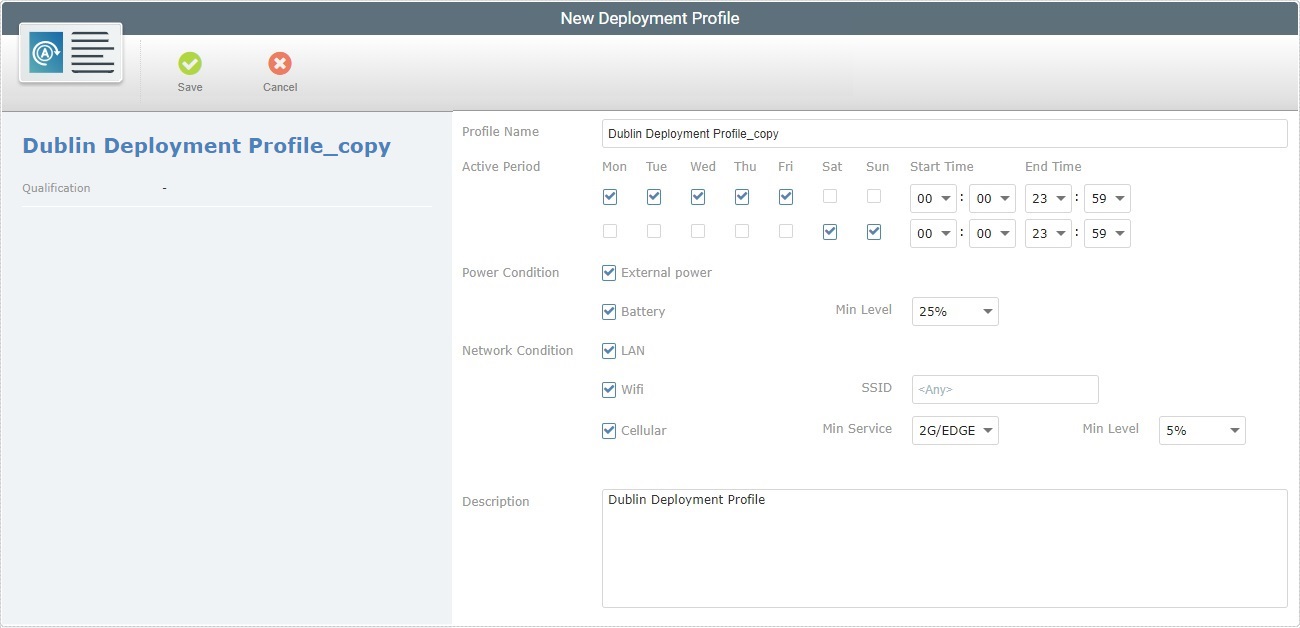The width and height of the screenshot is (1300, 628).
Task: Click the deployment profile logo icon
Action: click(69, 52)
